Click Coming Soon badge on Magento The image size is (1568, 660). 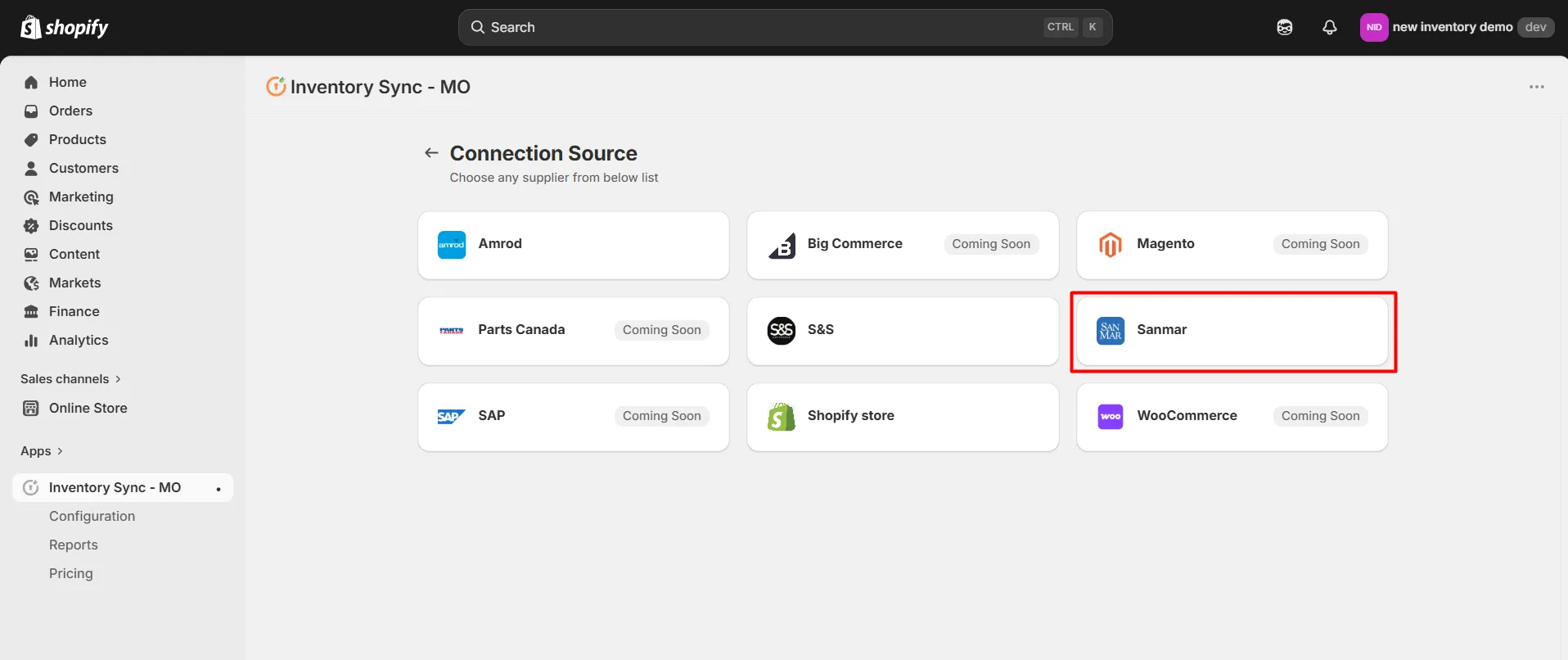1321,244
